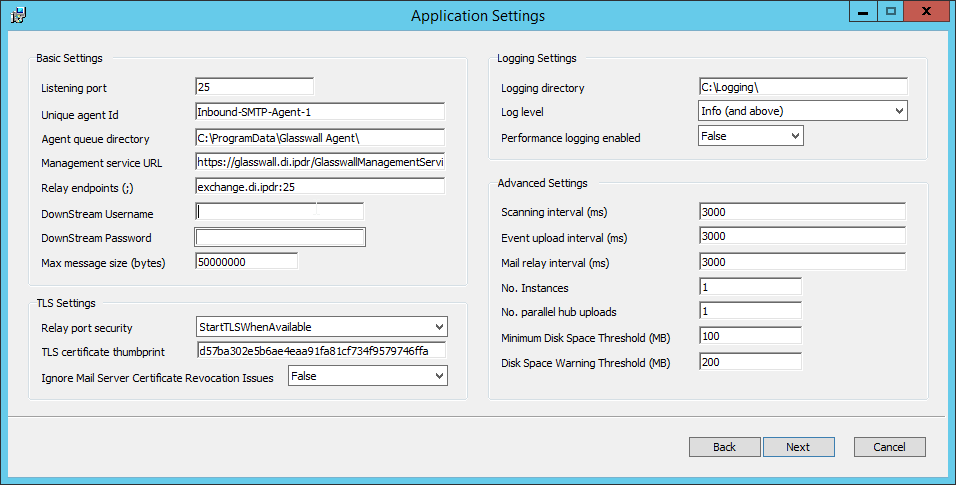Open the Relay port security dropdown
This screenshot has height=485, width=956.
click(321, 327)
